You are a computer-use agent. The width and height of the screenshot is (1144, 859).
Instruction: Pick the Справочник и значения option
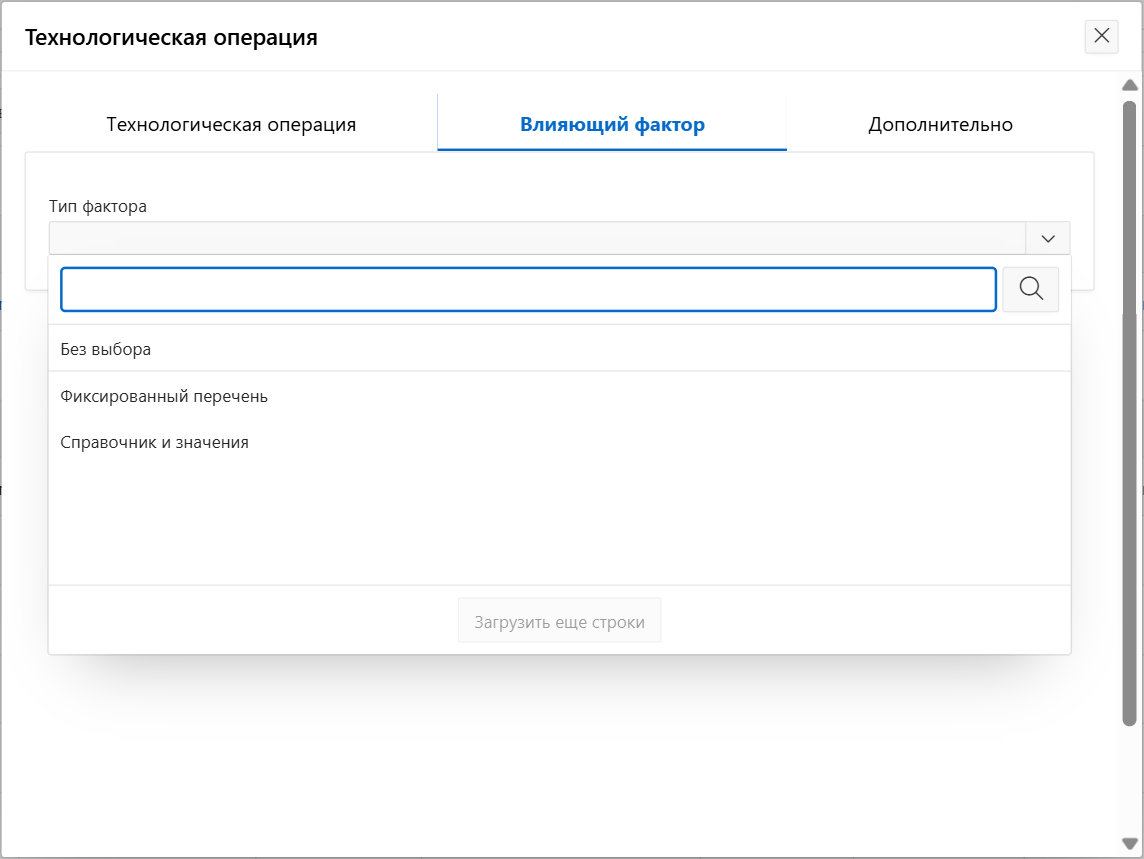pyautogui.click(x=155, y=442)
